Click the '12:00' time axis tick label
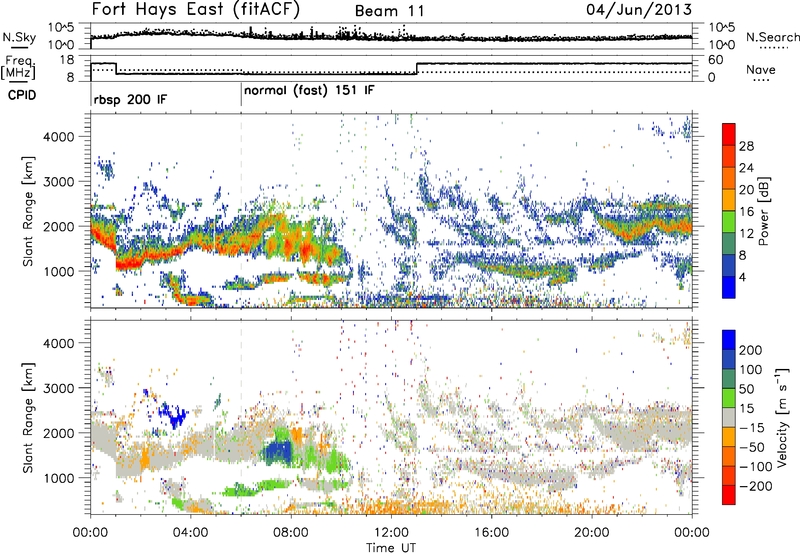Screen dimensions: 800x554 pos(391,533)
